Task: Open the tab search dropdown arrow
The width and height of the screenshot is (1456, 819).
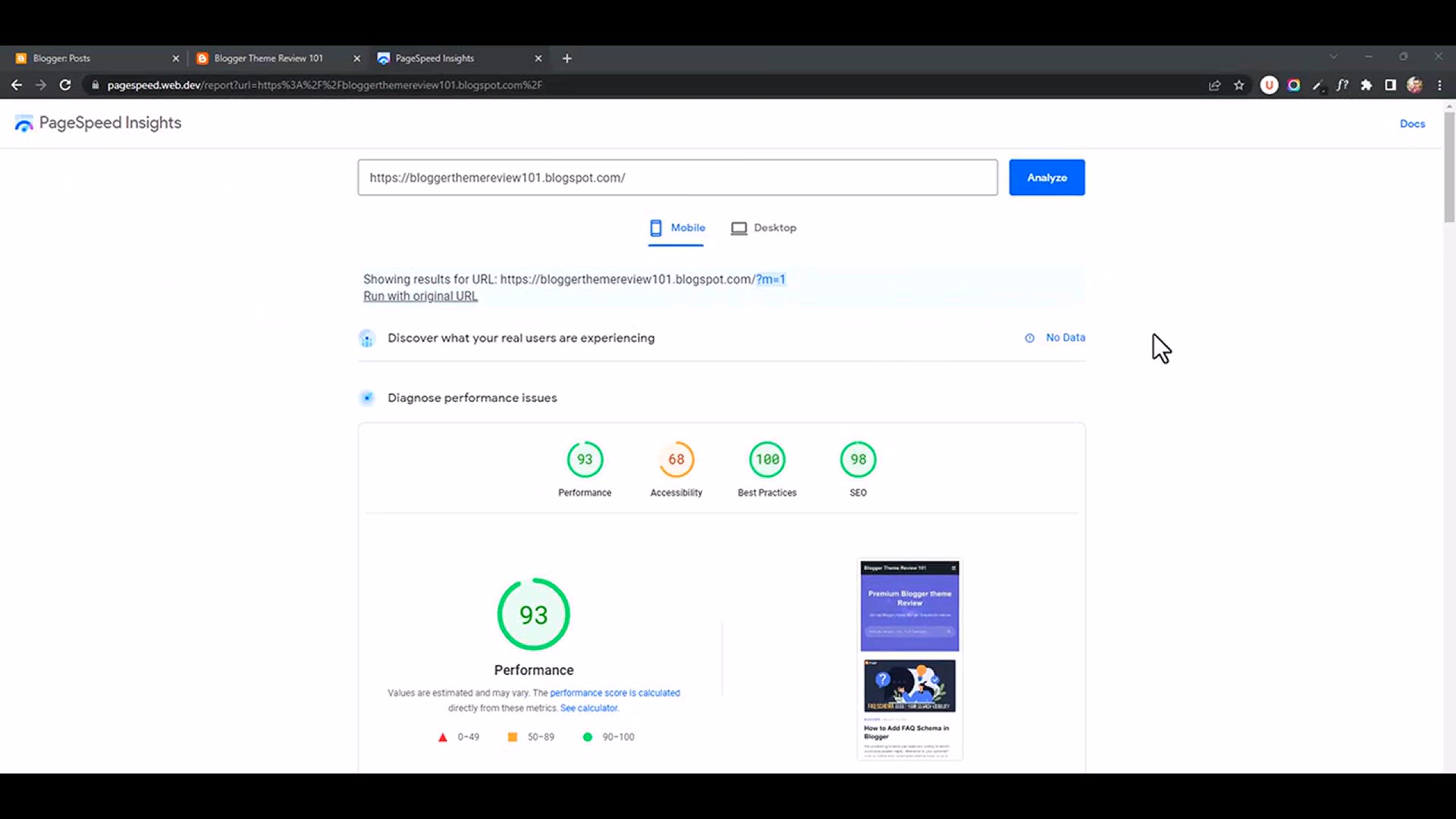Action: [x=1333, y=57]
